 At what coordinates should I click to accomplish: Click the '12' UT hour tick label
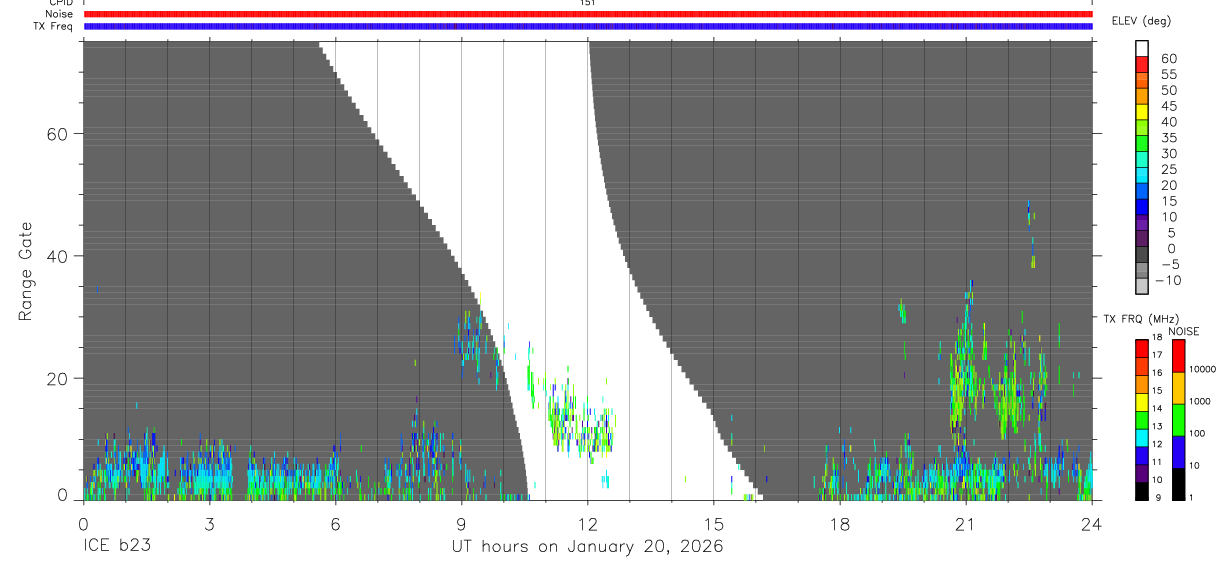588,523
